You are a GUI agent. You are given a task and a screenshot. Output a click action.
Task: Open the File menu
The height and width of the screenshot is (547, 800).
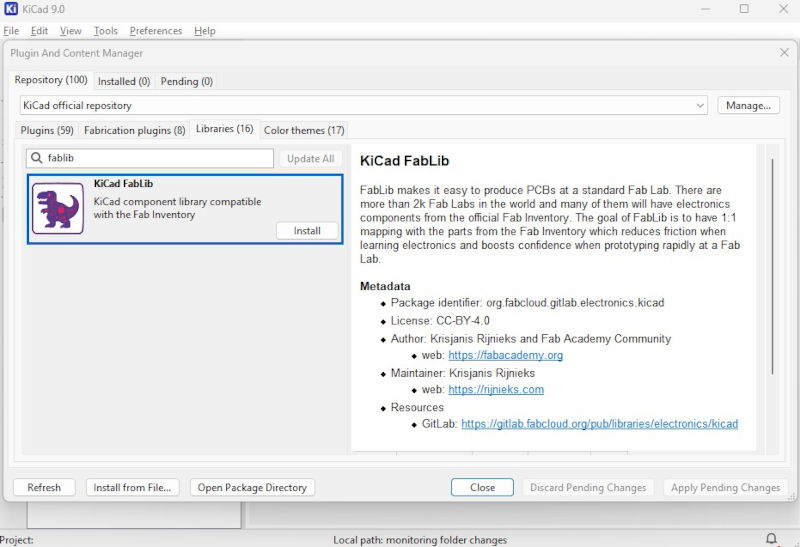pyautogui.click(x=11, y=31)
